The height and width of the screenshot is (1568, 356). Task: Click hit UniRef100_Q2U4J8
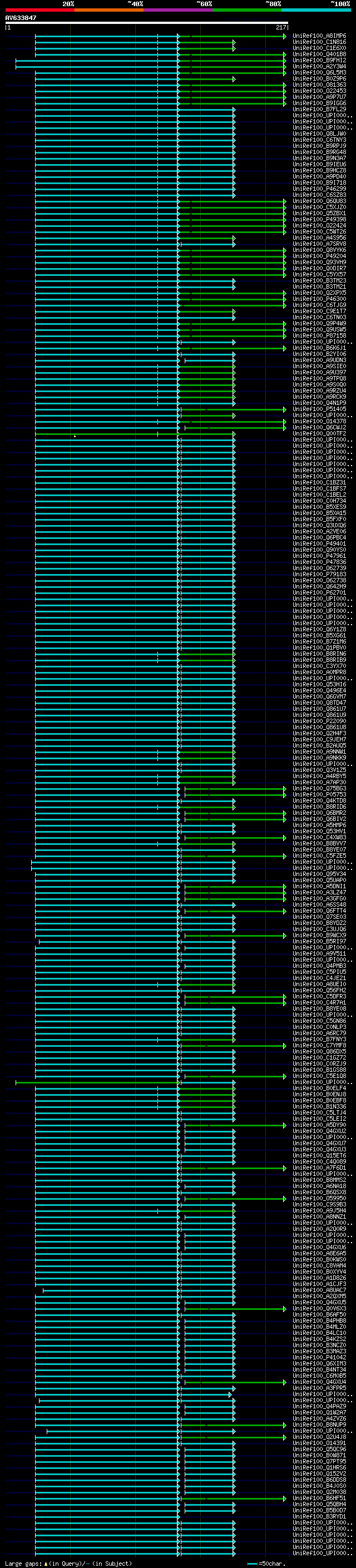coord(319,1437)
